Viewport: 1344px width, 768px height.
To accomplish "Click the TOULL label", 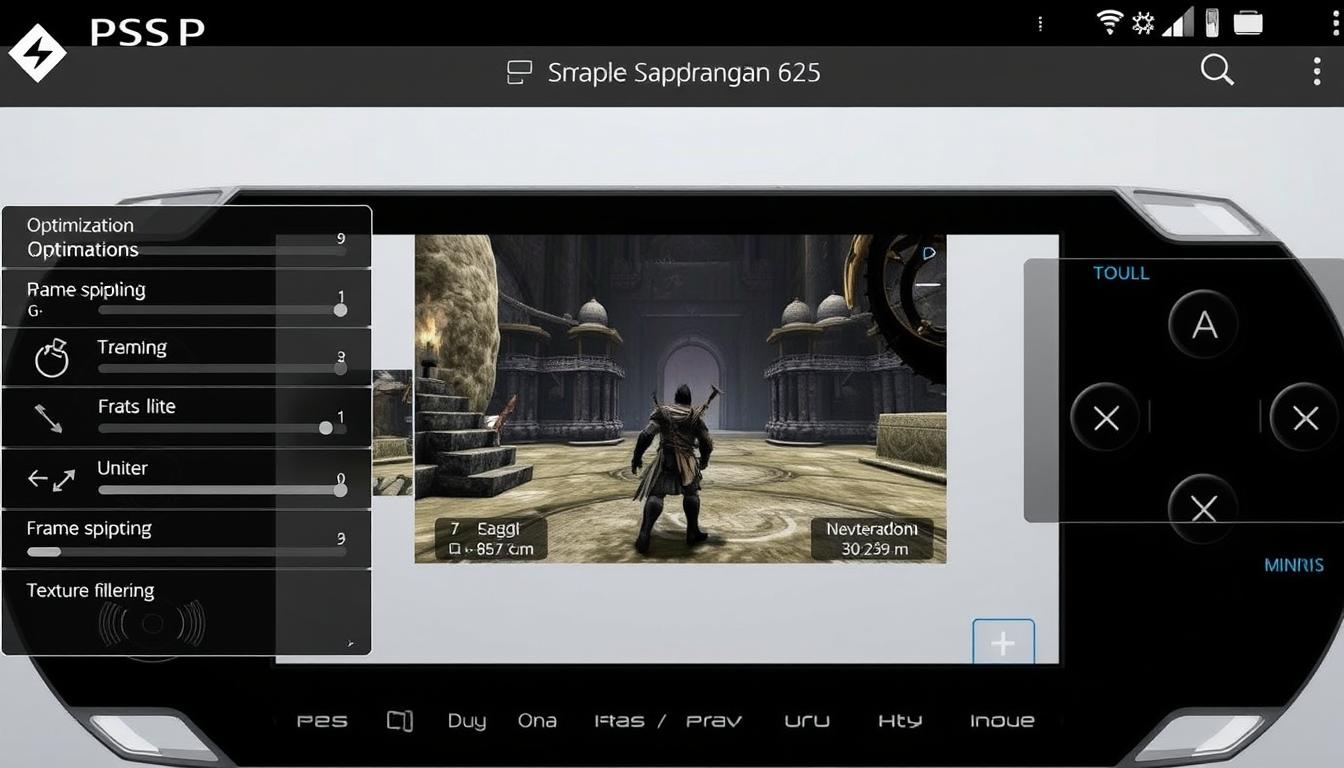I will tap(1121, 273).
